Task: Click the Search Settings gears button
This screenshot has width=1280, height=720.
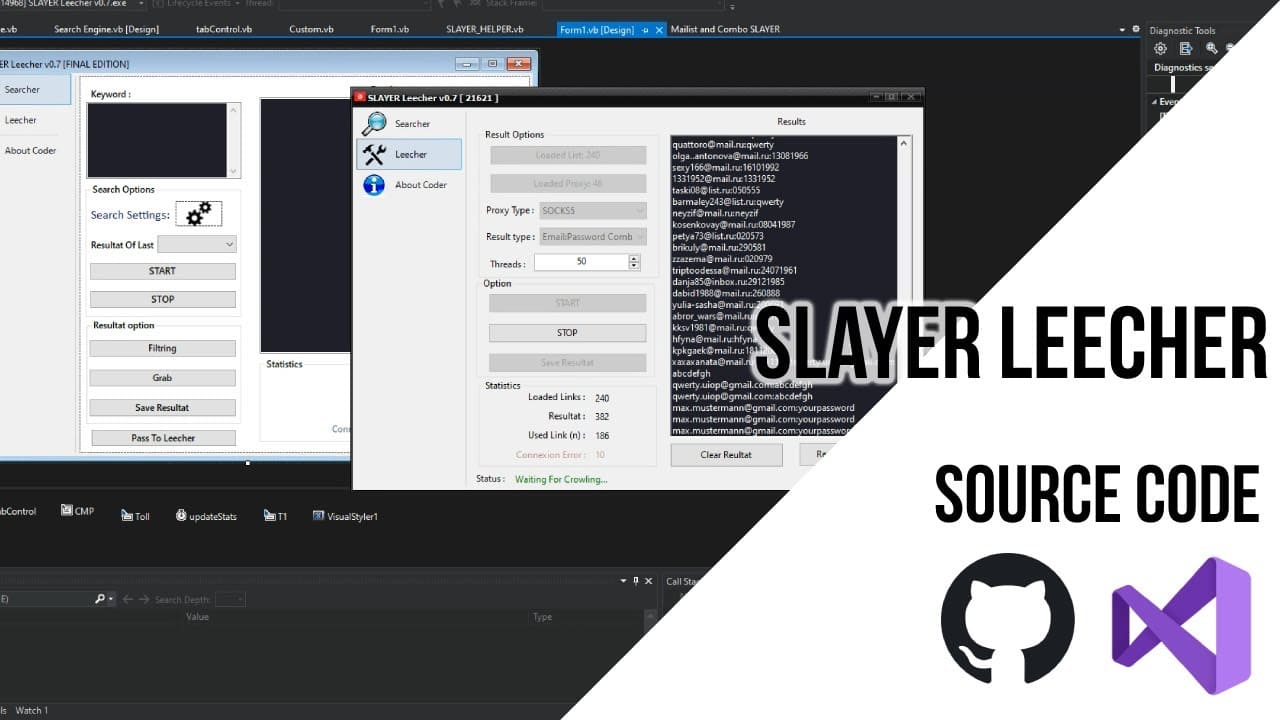Action: [x=199, y=214]
